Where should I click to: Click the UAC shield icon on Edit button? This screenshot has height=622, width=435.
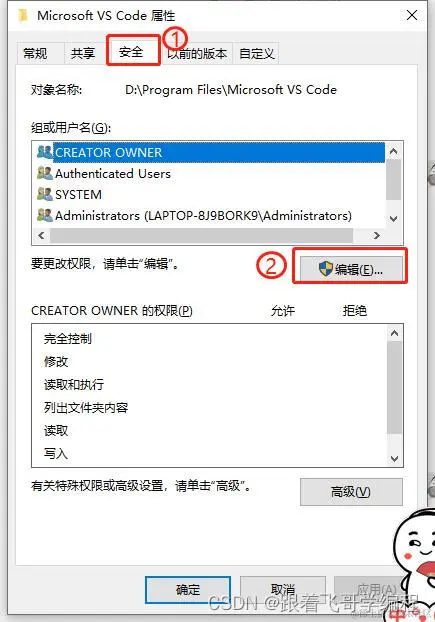(x=326, y=269)
